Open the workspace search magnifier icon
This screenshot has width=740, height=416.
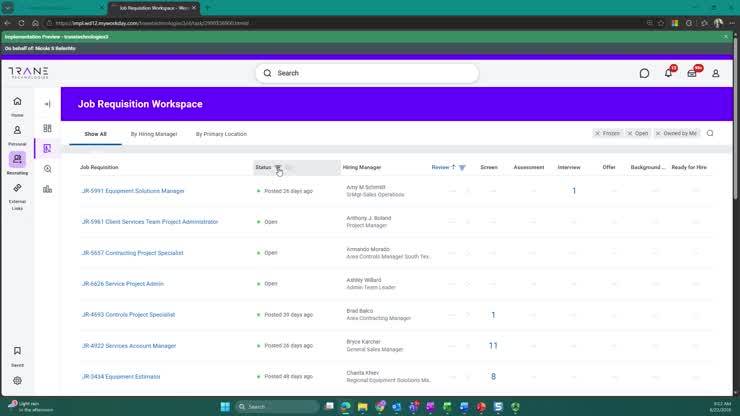pos(710,134)
